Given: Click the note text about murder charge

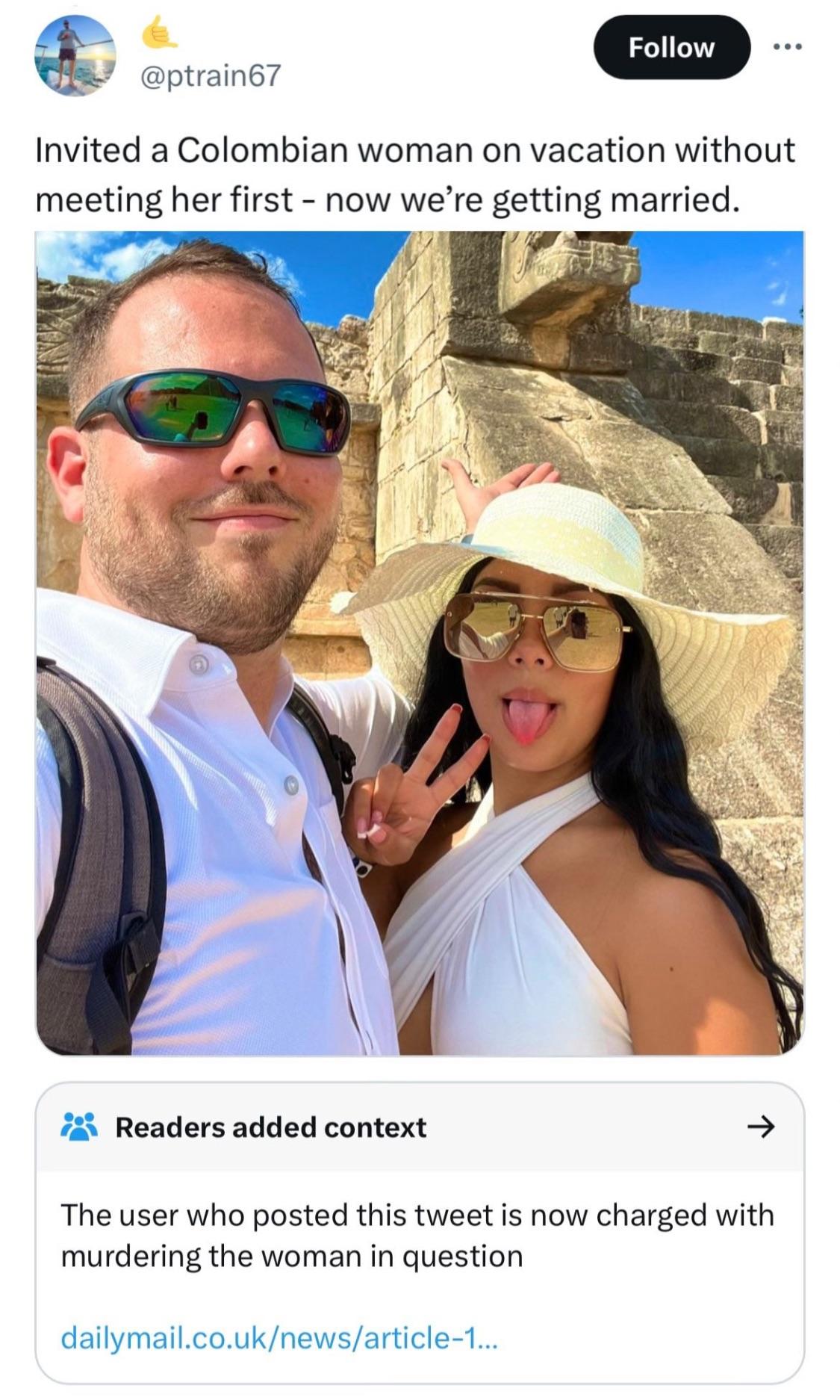Looking at the screenshot, I should (417, 1235).
